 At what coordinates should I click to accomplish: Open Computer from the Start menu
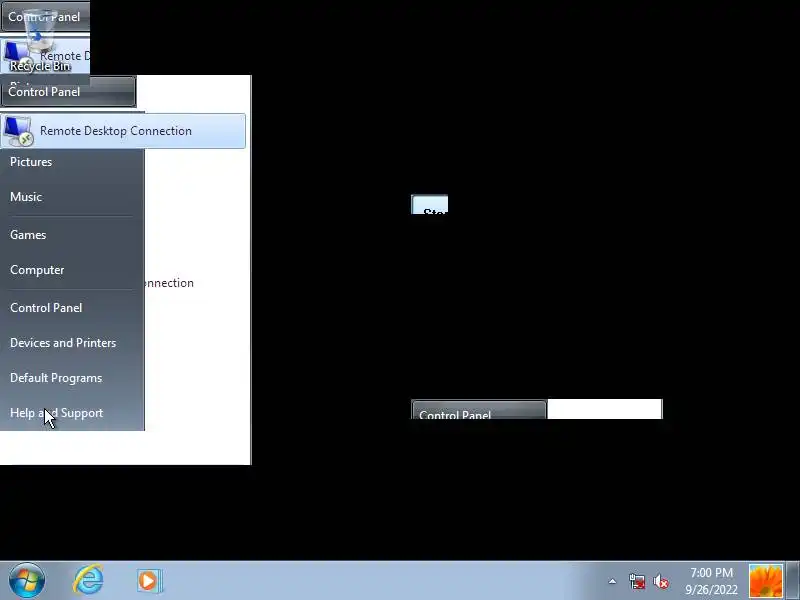37,270
